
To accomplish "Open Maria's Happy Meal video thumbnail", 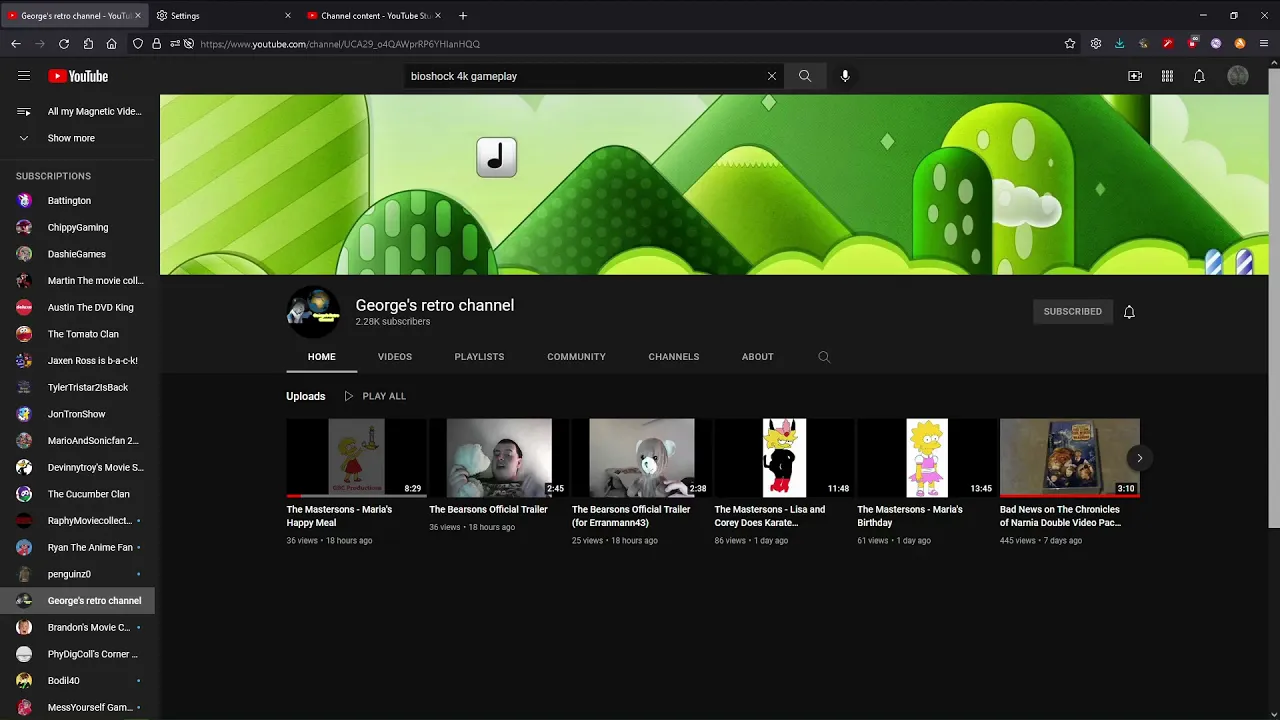I will pyautogui.click(x=356, y=458).
